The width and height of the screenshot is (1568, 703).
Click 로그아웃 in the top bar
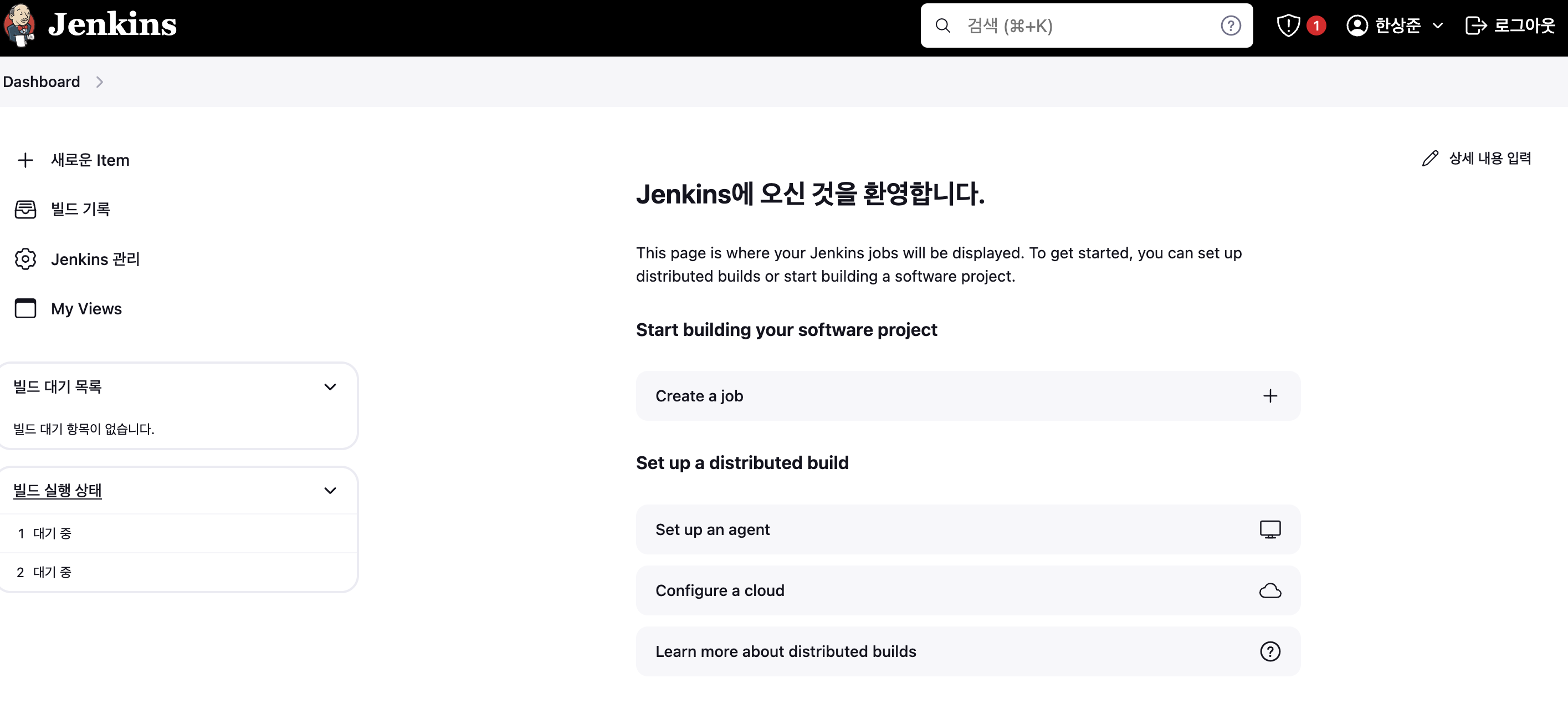1525,25
